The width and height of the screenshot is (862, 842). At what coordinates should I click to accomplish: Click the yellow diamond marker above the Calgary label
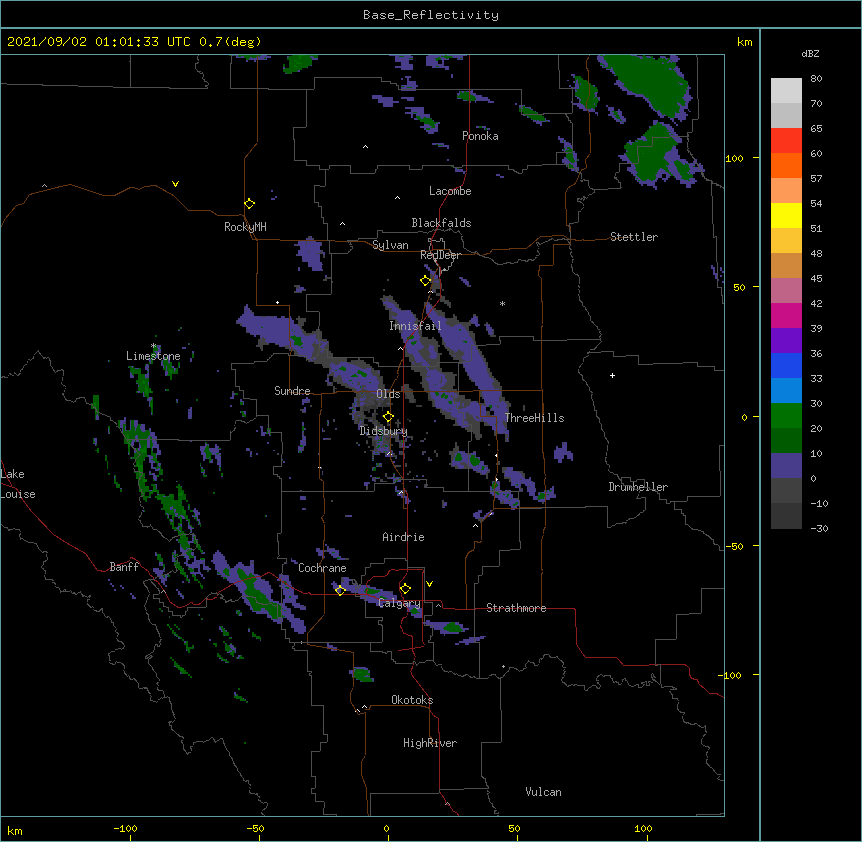405,589
